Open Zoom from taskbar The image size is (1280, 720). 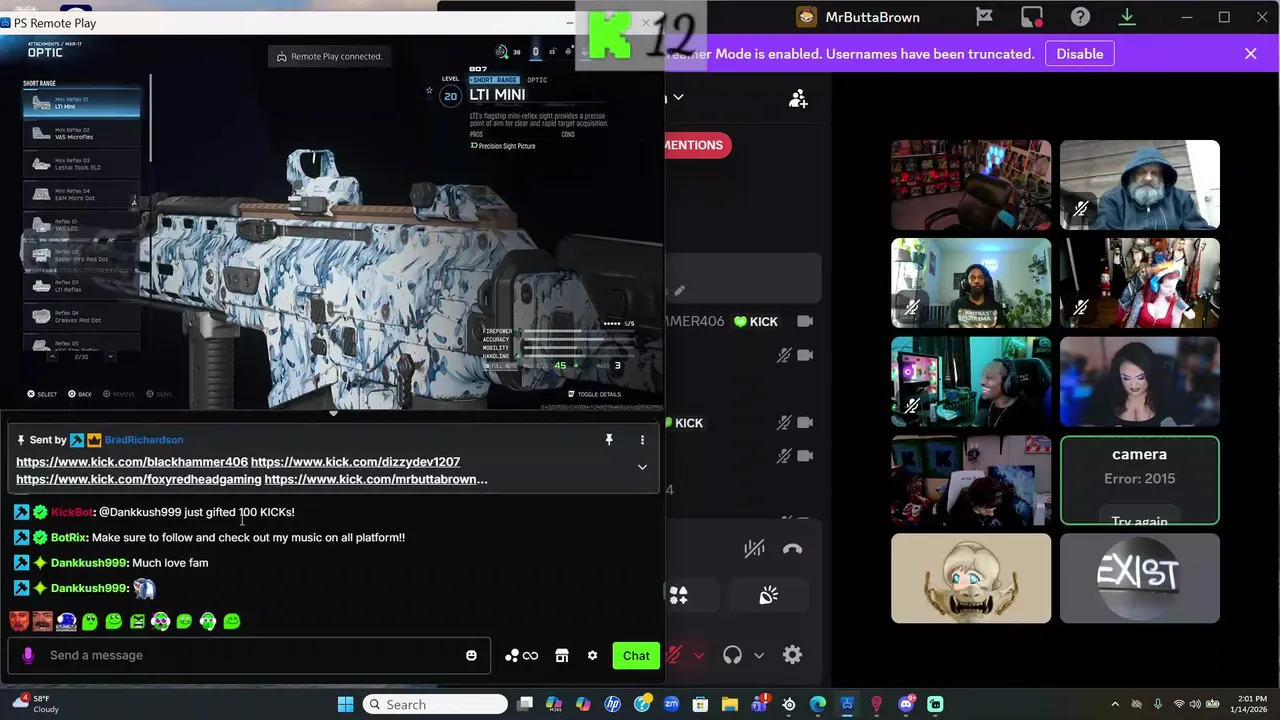(x=671, y=704)
